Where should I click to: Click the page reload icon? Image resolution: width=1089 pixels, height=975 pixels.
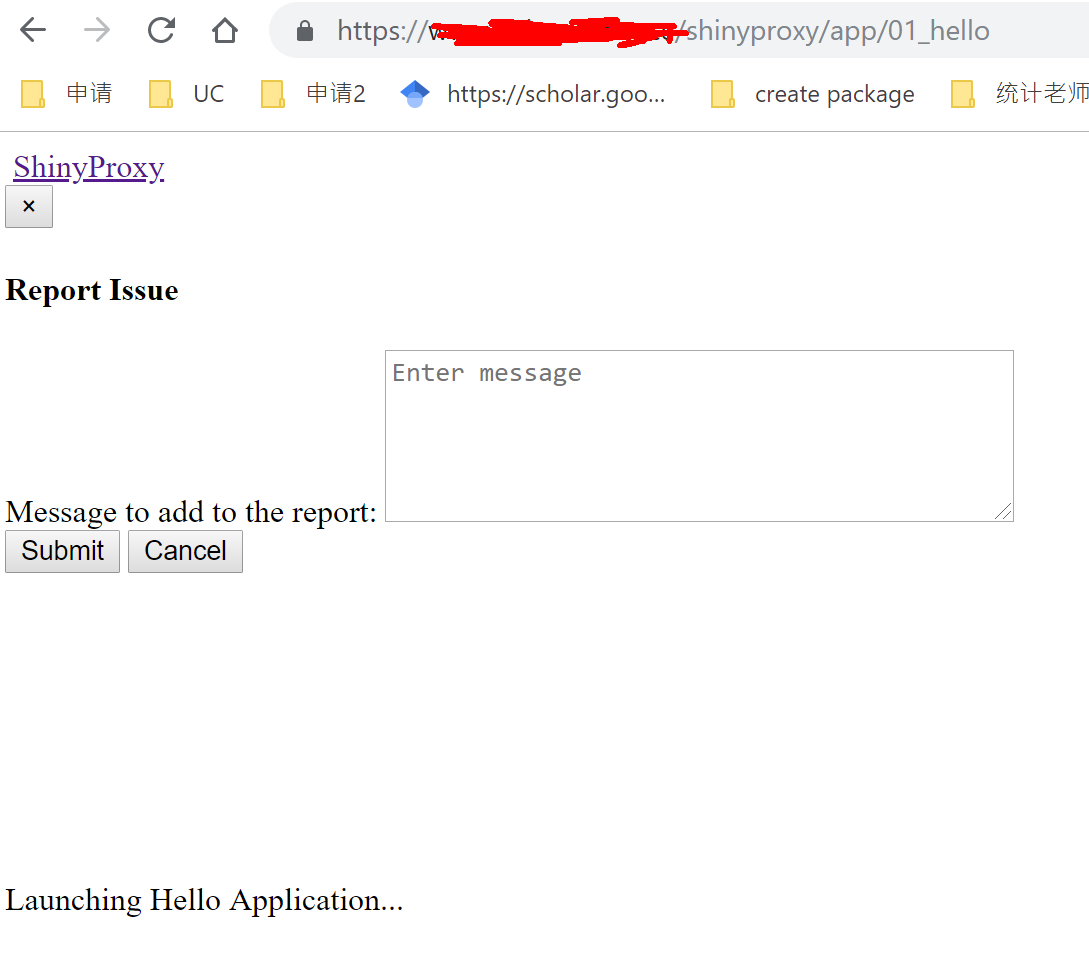pos(160,29)
